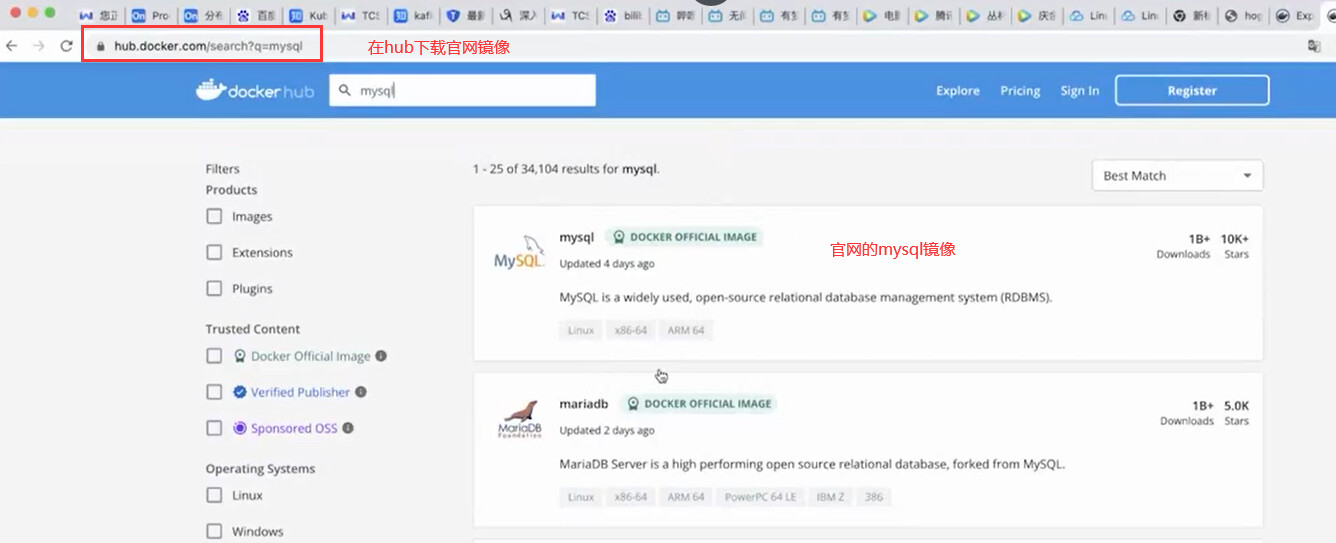Click the purple Sponsored OSS badge icon

pos(240,428)
